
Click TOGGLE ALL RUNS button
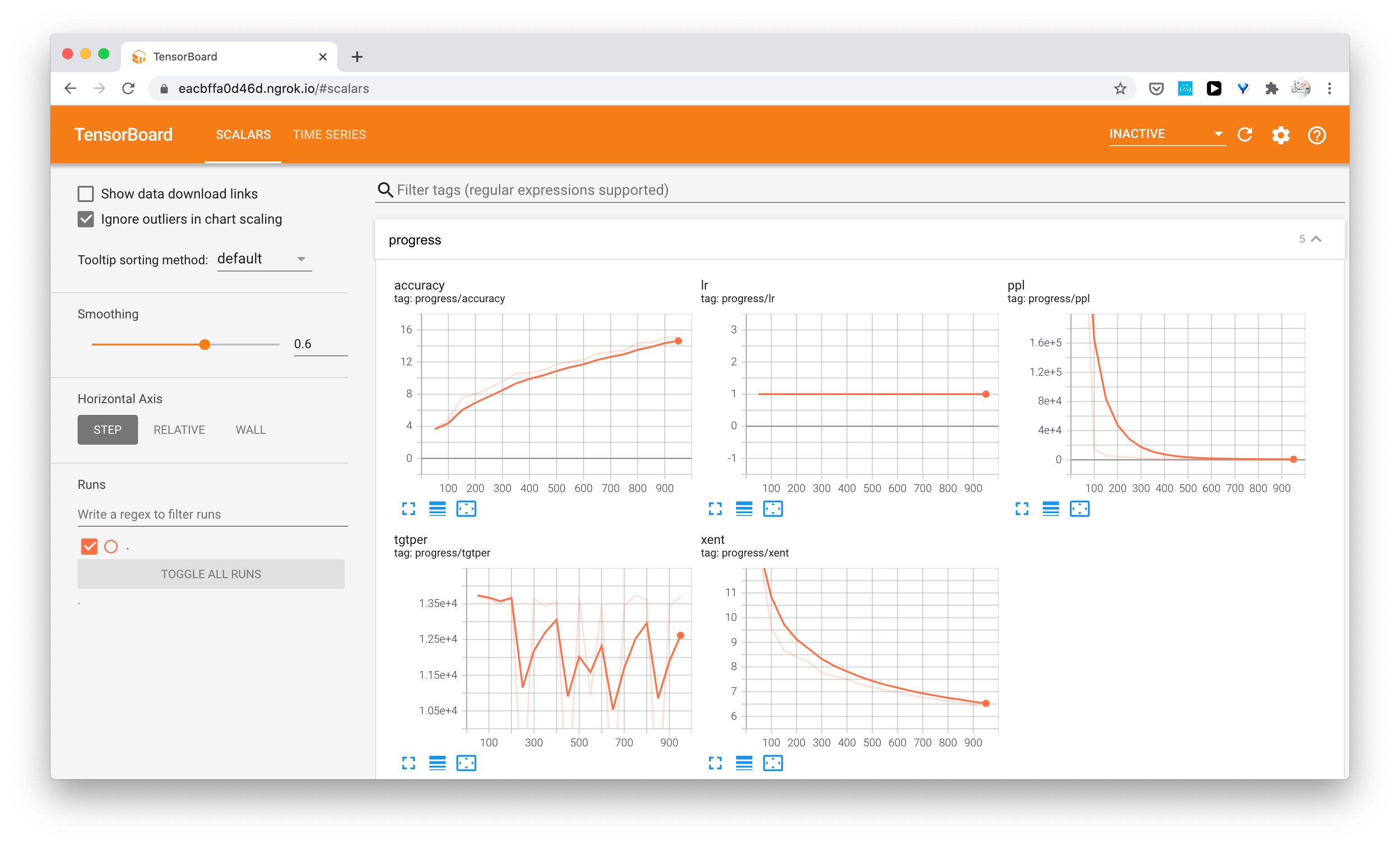[211, 574]
